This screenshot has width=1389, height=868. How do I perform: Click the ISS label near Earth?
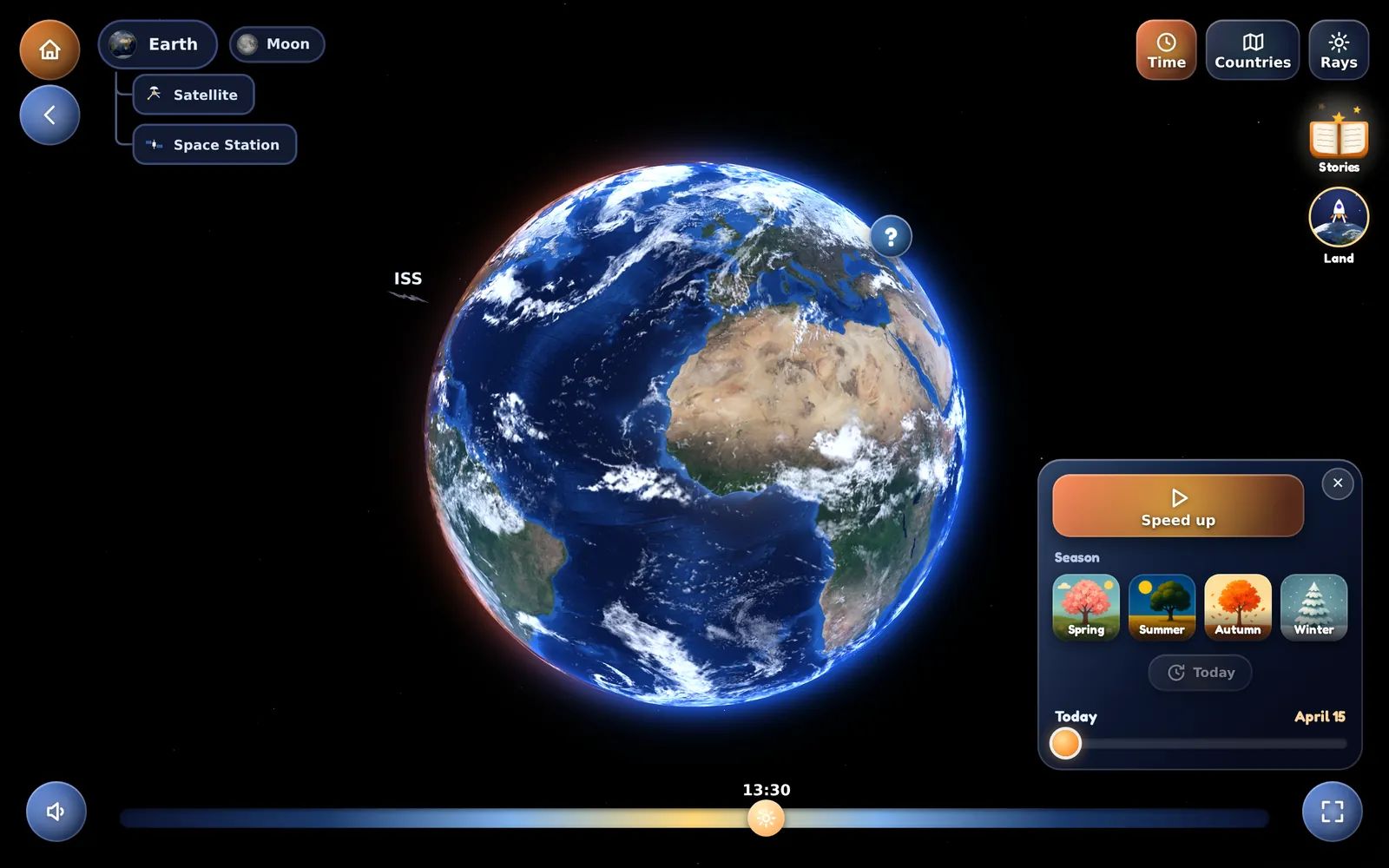click(x=408, y=279)
